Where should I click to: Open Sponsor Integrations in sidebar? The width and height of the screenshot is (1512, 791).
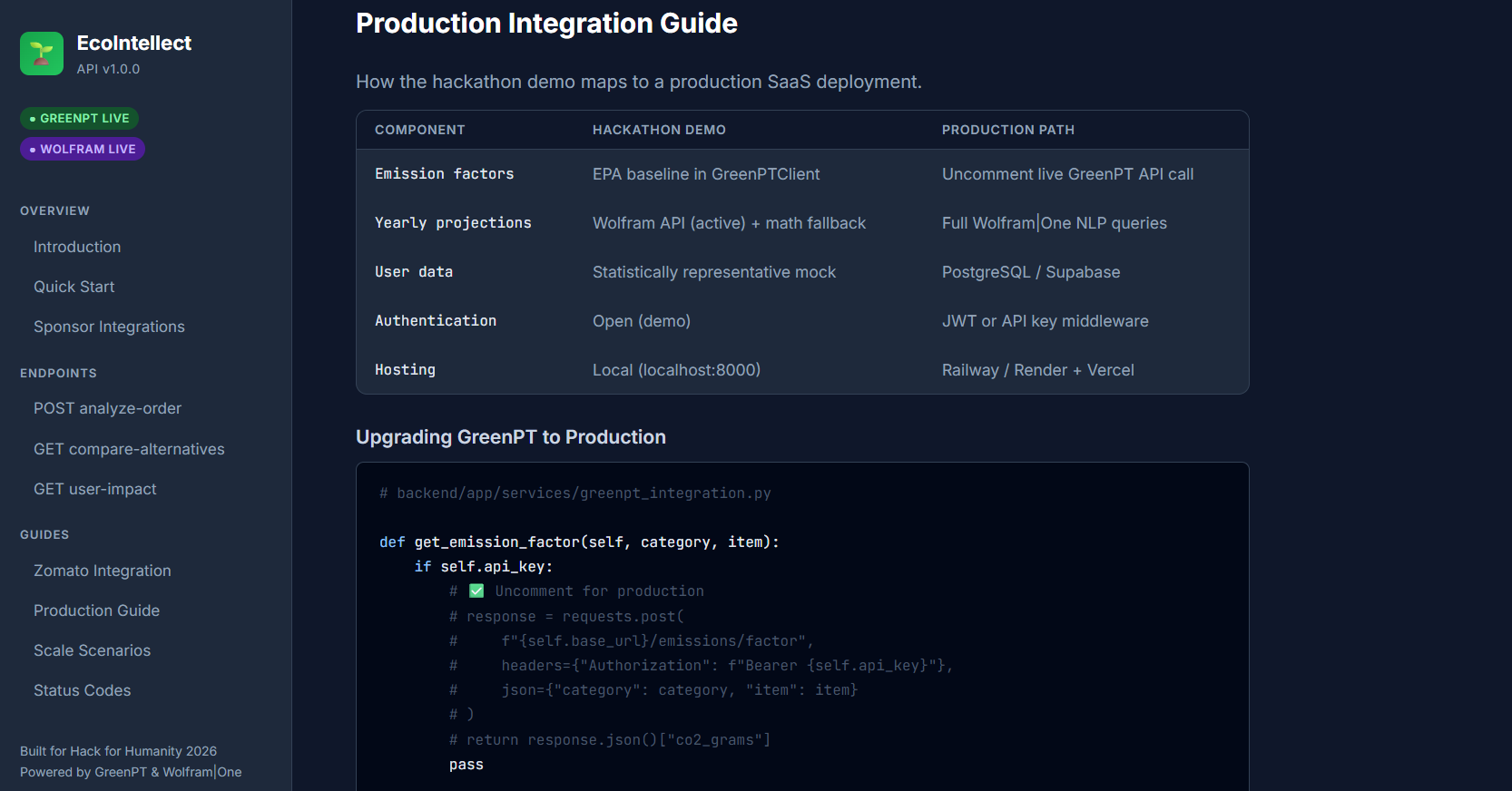pos(109,327)
